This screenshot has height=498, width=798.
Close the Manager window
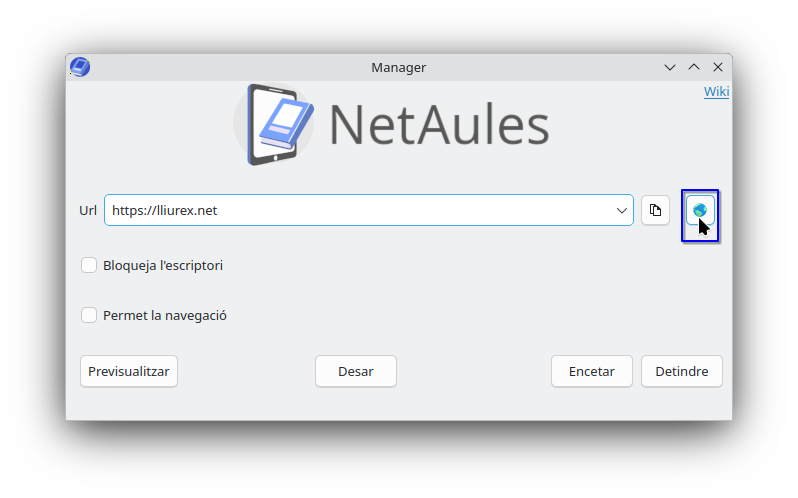(x=718, y=67)
